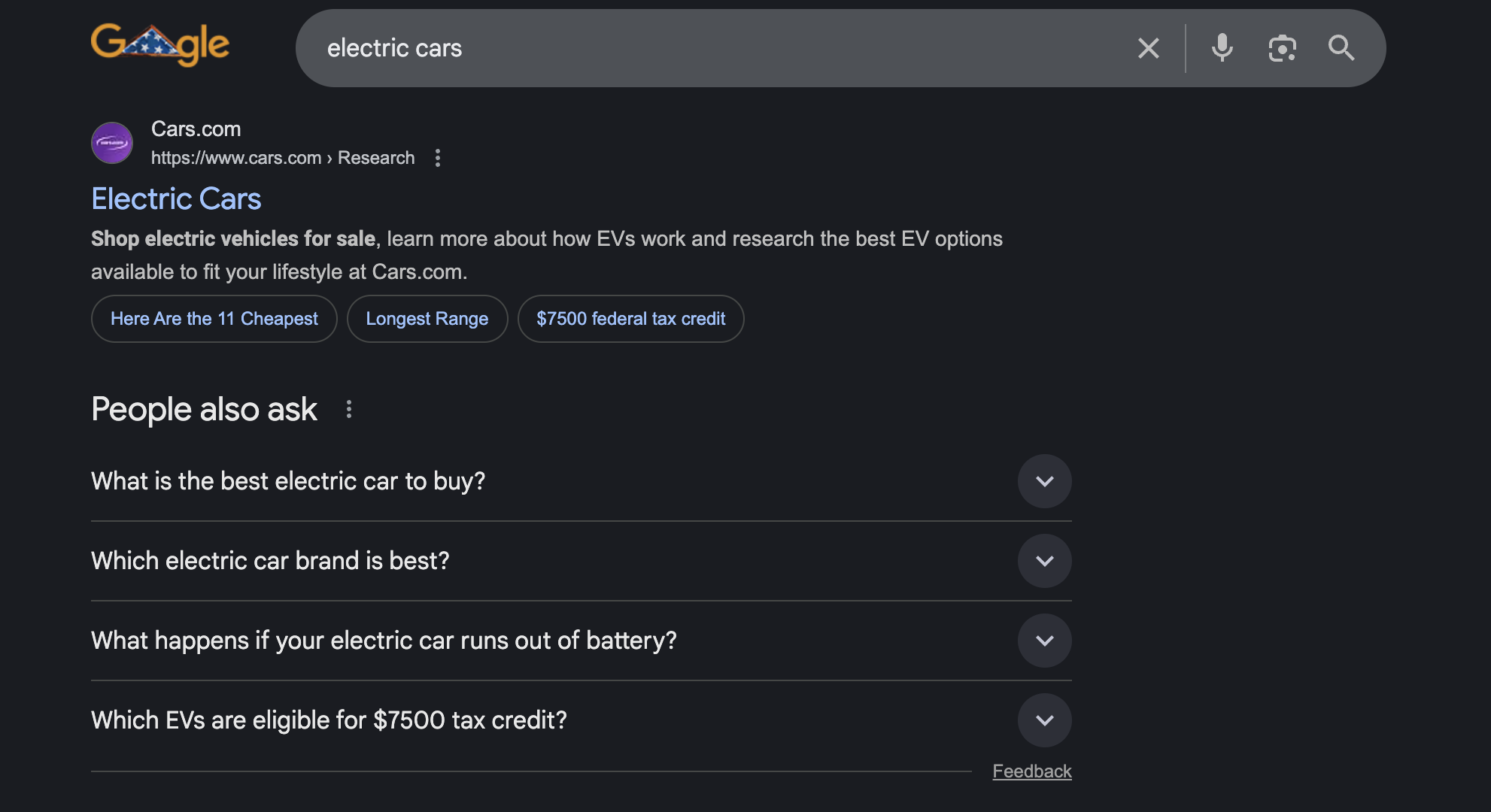Expand "What is the best electric car to buy?"
The width and height of the screenshot is (1491, 812).
pos(582,481)
